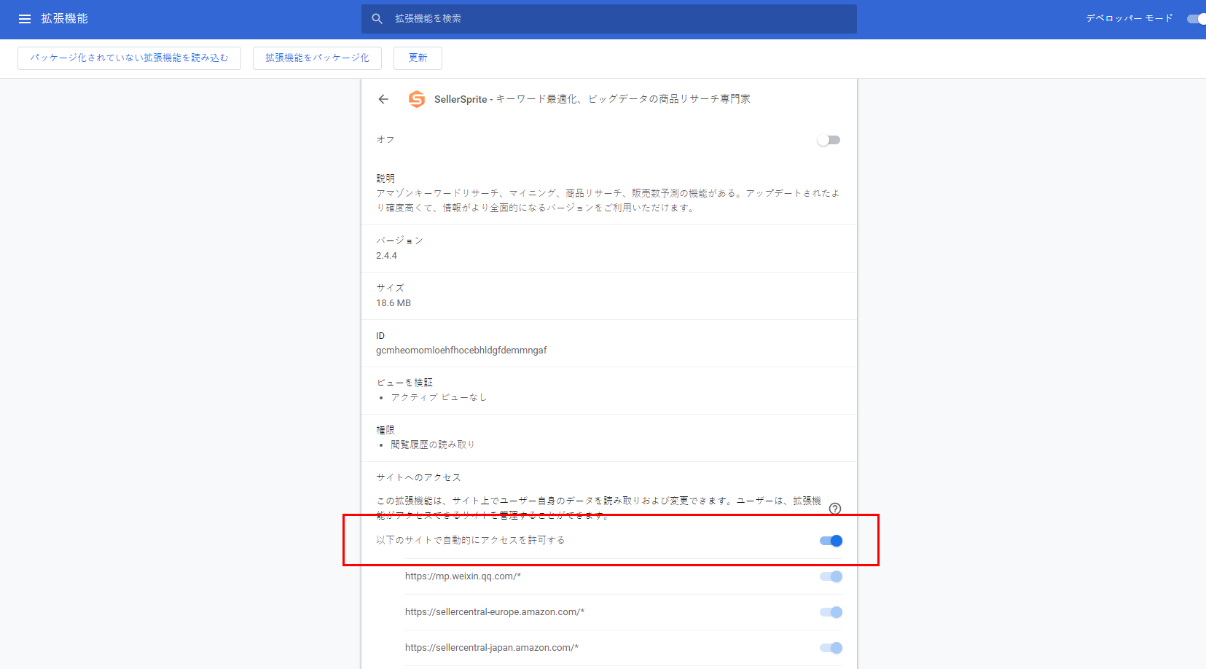Click the 権限 section label

coord(385,430)
